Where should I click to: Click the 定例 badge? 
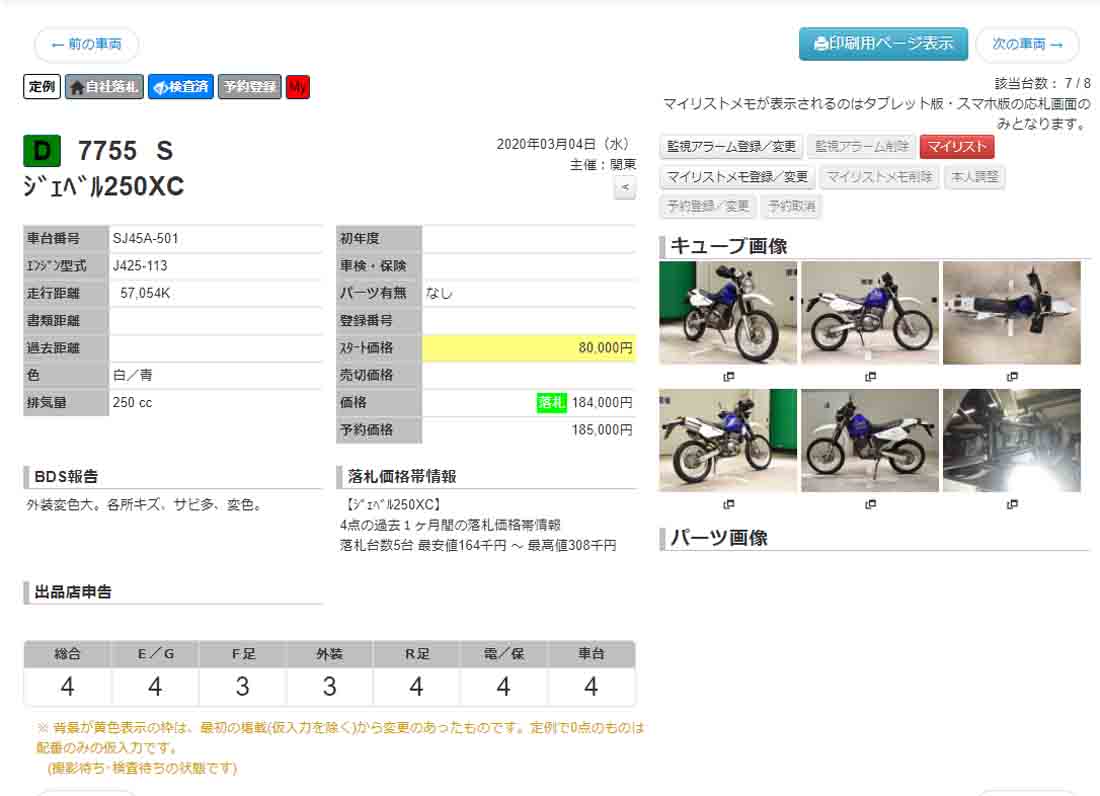point(42,87)
